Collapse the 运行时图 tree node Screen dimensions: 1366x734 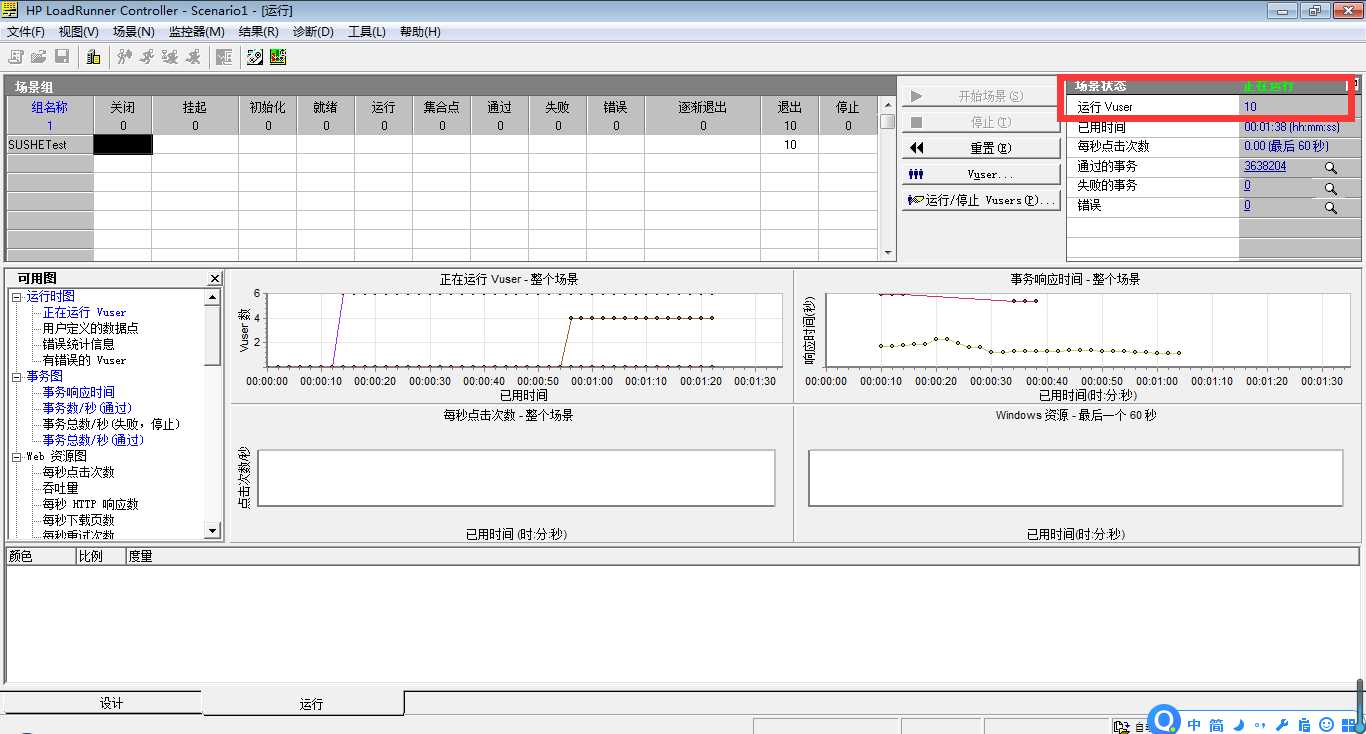pos(16,296)
